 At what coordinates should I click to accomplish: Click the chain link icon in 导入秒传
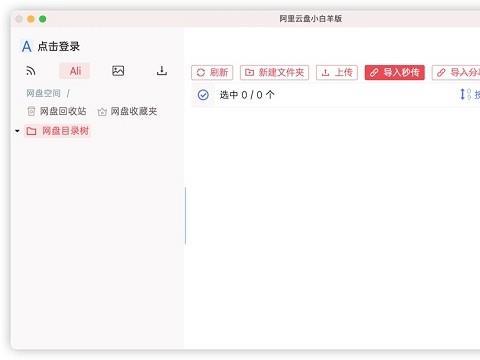pos(374,72)
